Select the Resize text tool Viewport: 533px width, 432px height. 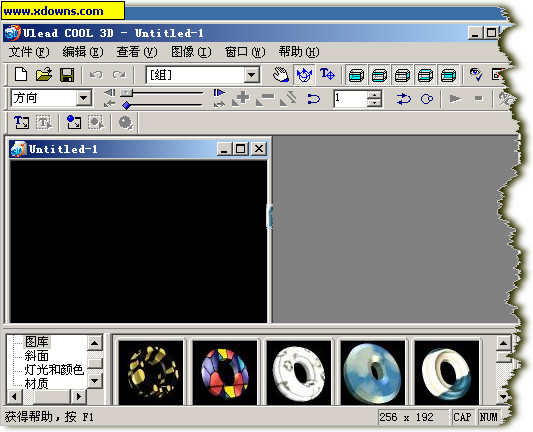327,74
